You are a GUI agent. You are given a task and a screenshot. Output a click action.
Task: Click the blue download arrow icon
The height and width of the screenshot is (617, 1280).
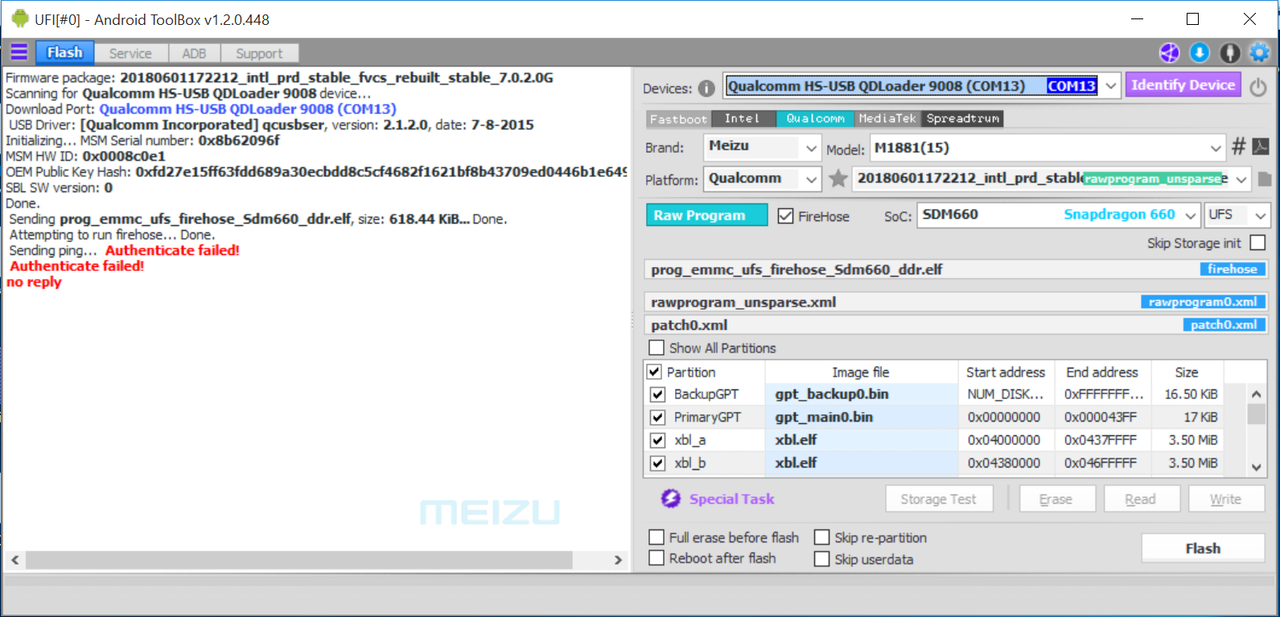tap(1199, 53)
